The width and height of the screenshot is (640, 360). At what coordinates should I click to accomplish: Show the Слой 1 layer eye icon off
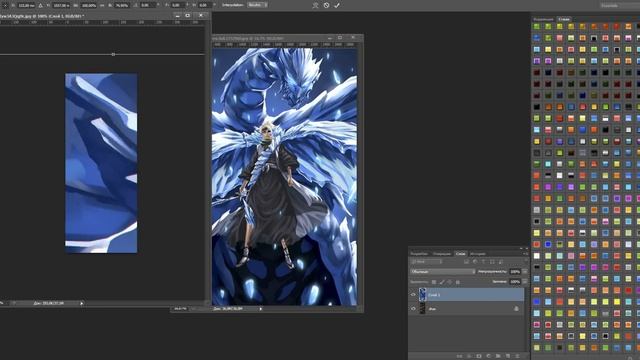pyautogui.click(x=413, y=294)
